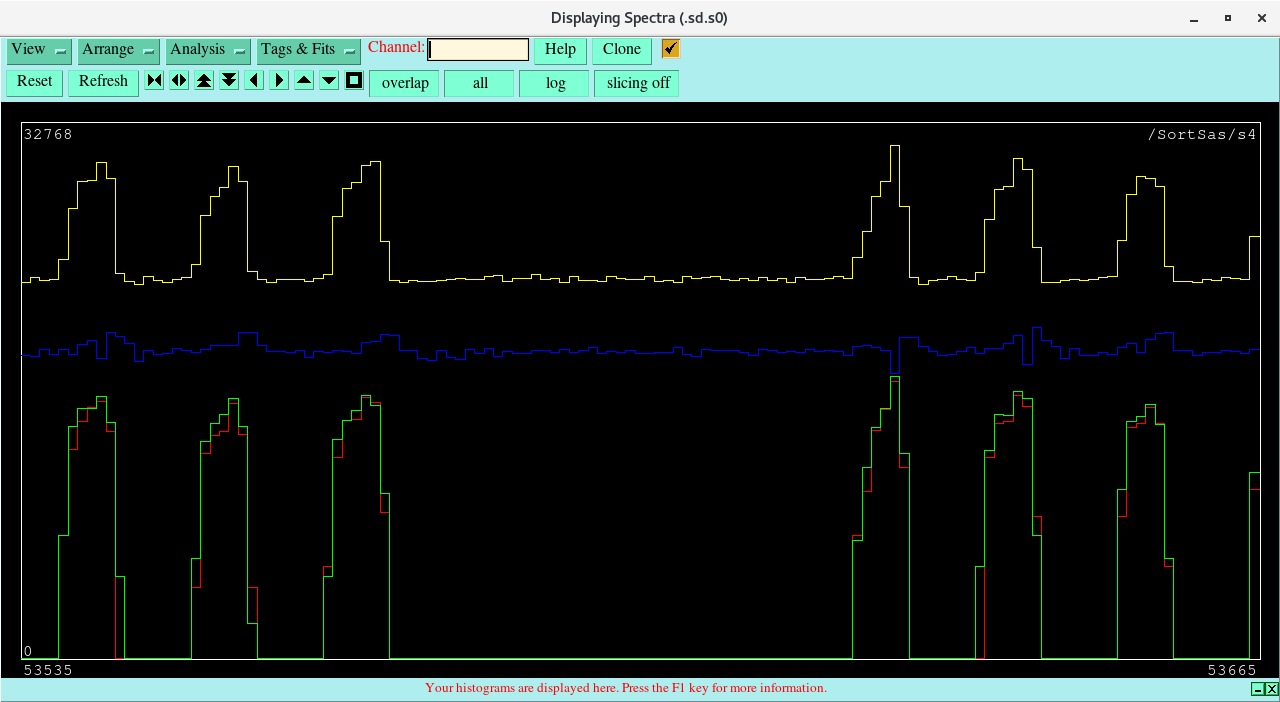Toggle the orange checkmark box beside Clone

(x=670, y=49)
